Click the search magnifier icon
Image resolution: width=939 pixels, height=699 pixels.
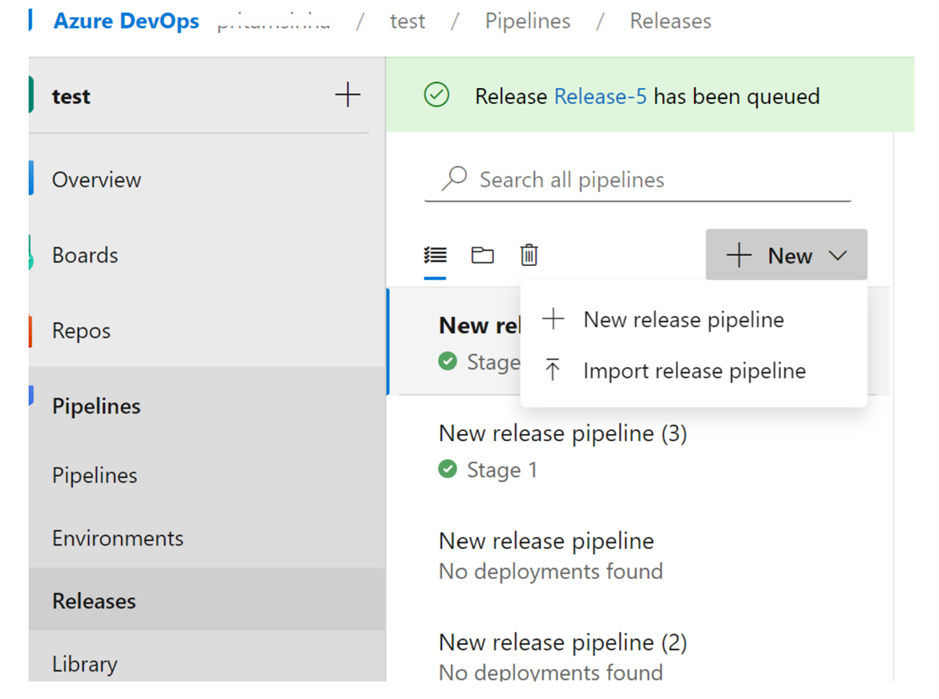(x=455, y=179)
